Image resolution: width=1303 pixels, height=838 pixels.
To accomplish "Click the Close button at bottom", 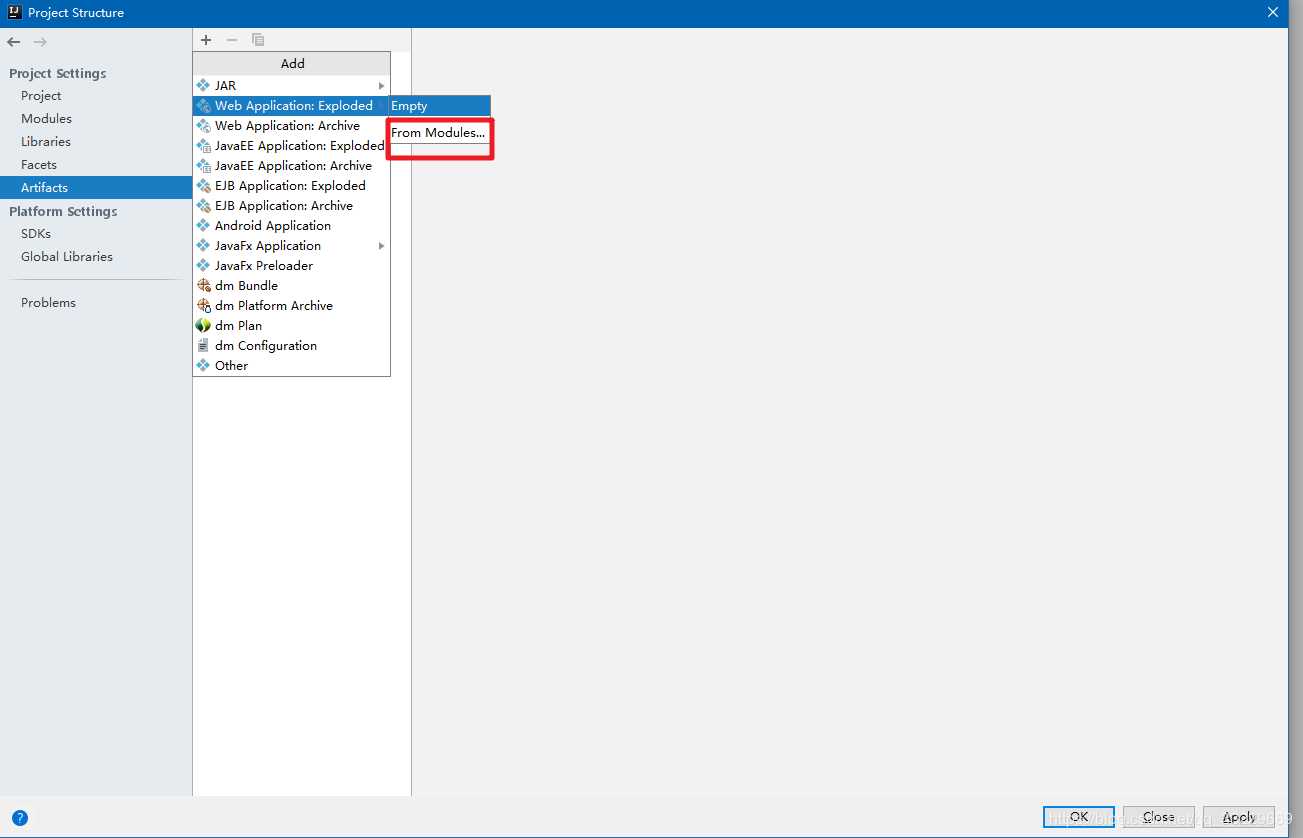I will (1159, 817).
